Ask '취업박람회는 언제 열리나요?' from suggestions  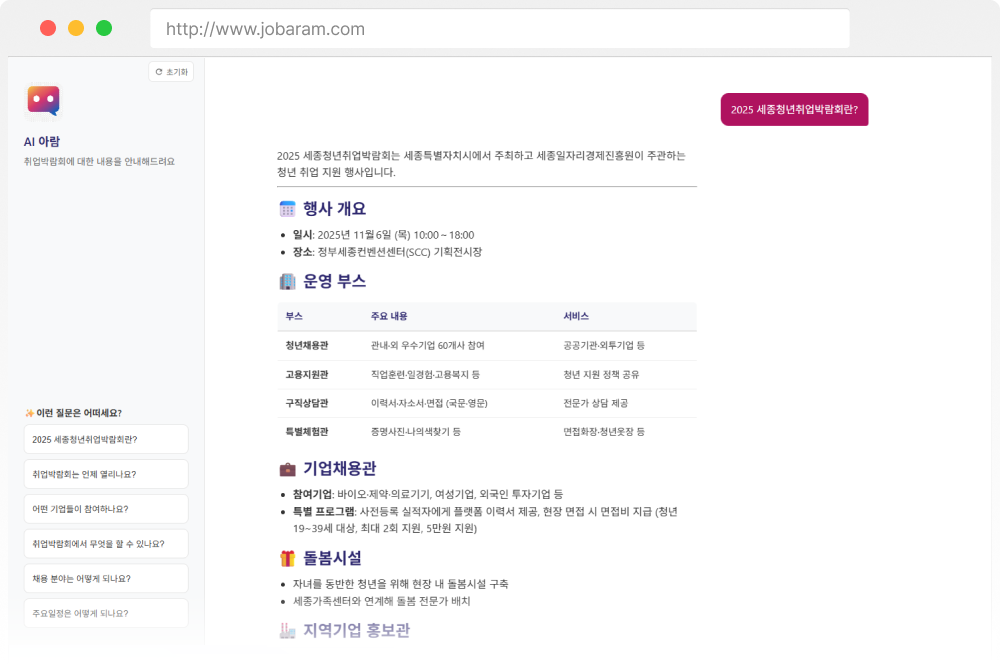pyautogui.click(x=106, y=474)
